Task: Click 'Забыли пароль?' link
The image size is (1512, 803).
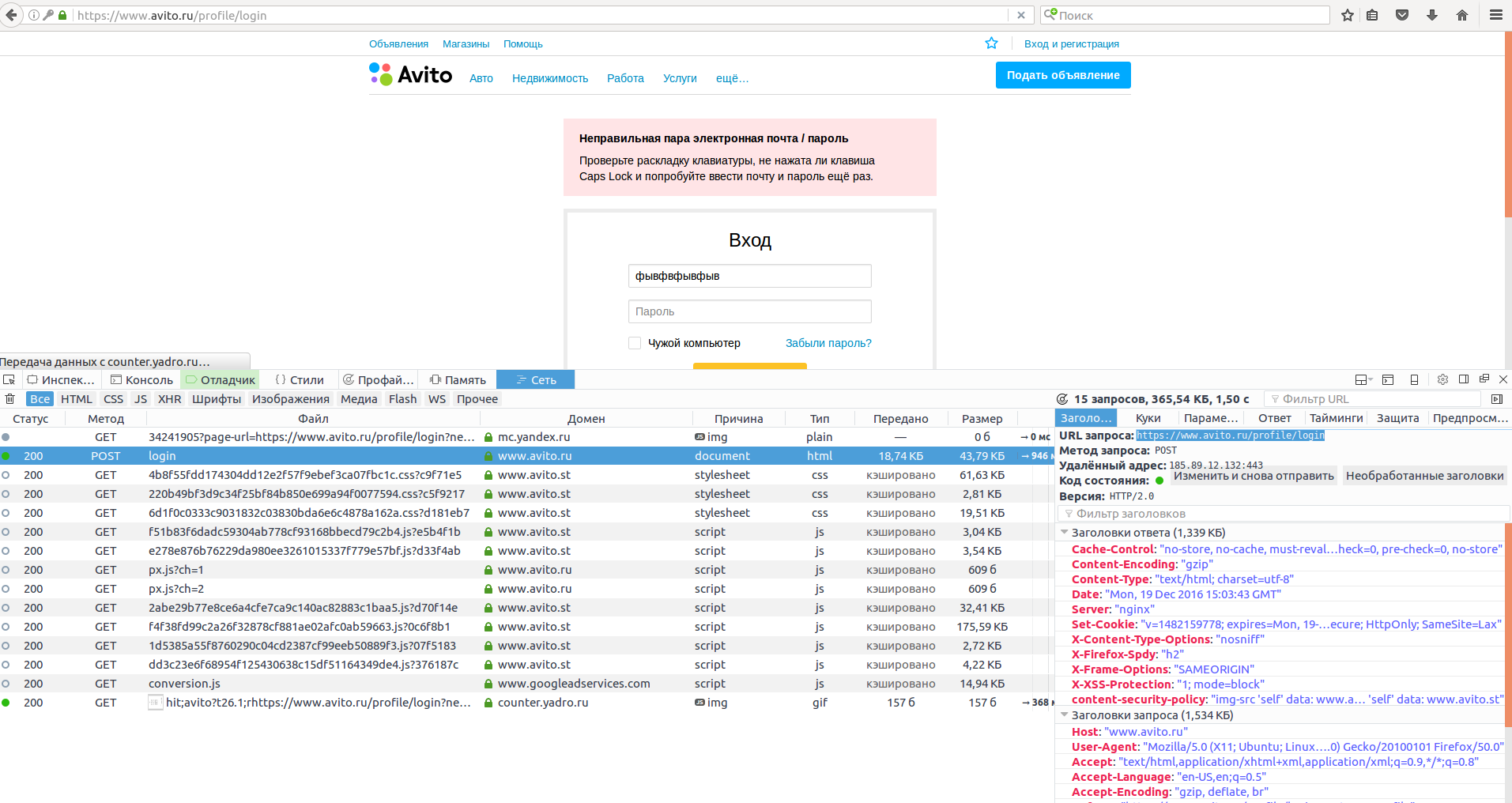Action: [x=828, y=343]
